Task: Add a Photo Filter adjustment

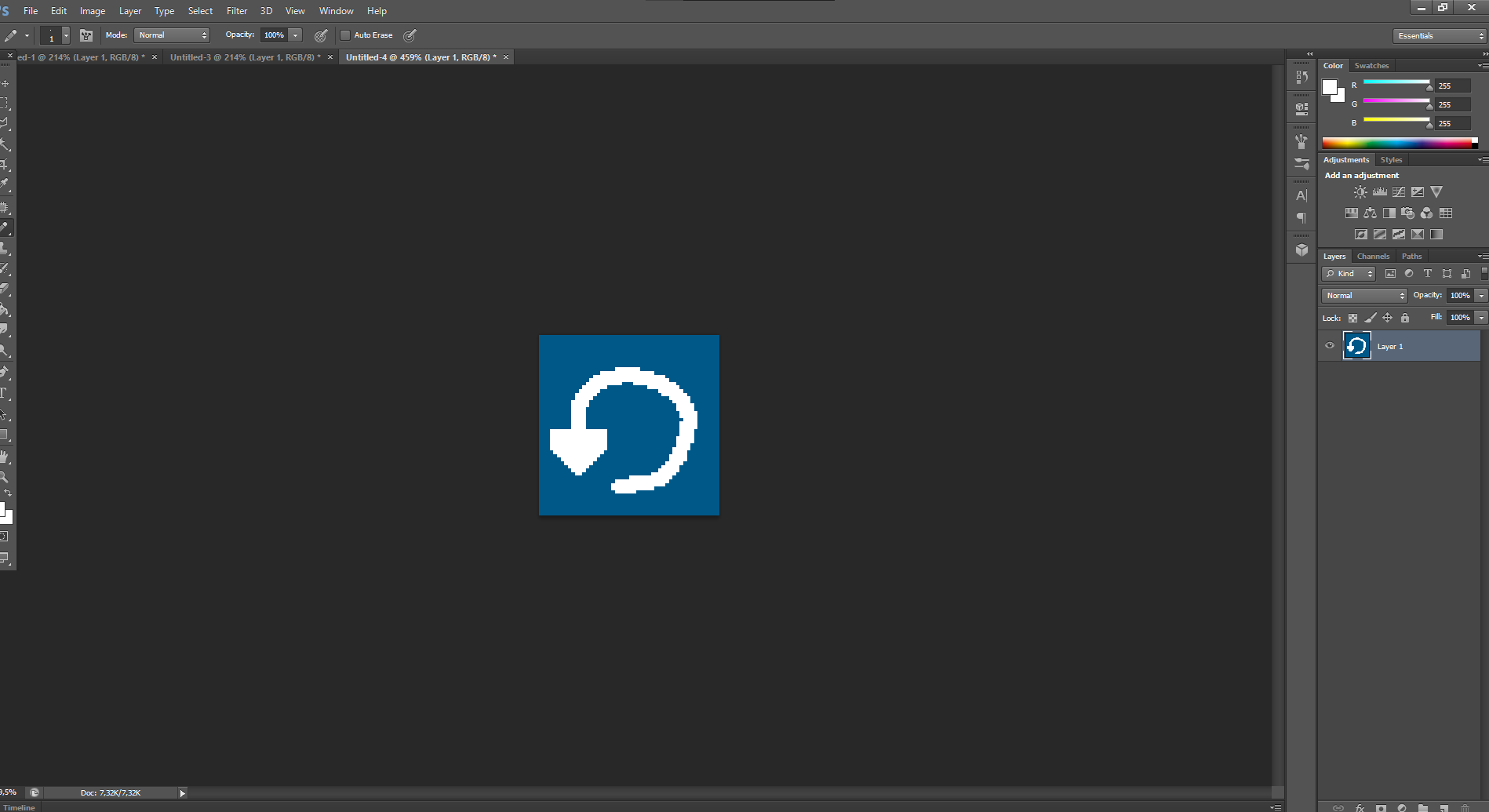Action: [1407, 213]
